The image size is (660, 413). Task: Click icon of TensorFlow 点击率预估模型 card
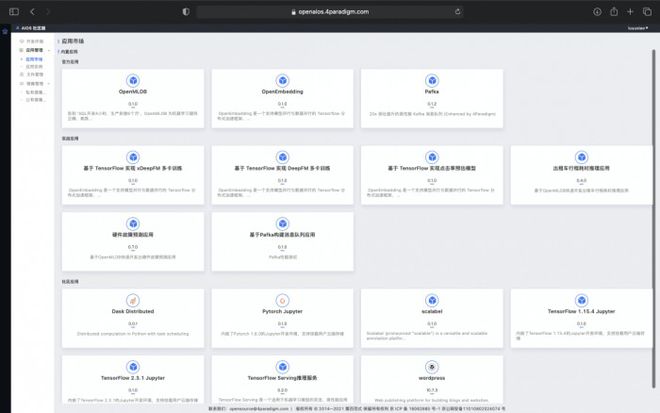432,157
